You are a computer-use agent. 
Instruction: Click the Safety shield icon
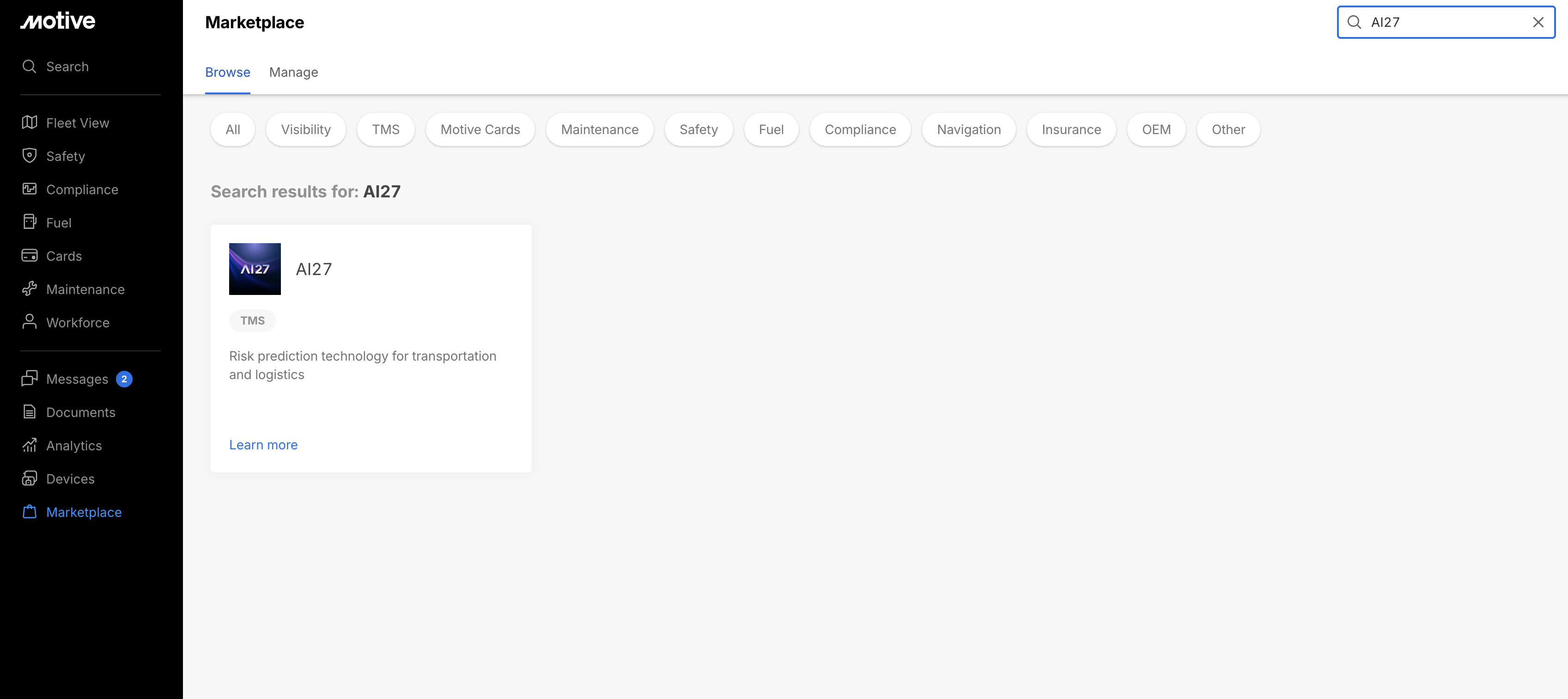tap(29, 156)
